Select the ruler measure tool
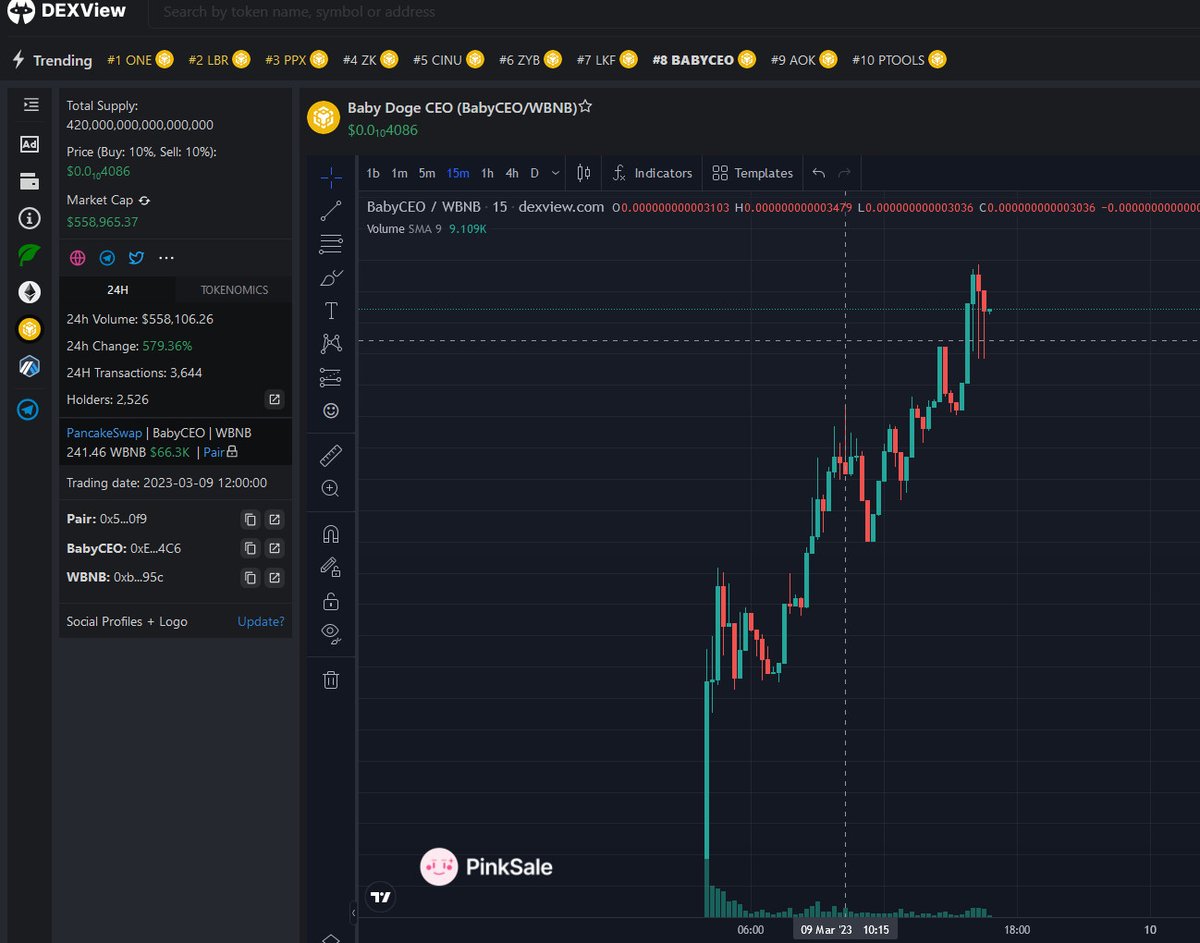Viewport: 1200px width, 943px height. coord(331,456)
